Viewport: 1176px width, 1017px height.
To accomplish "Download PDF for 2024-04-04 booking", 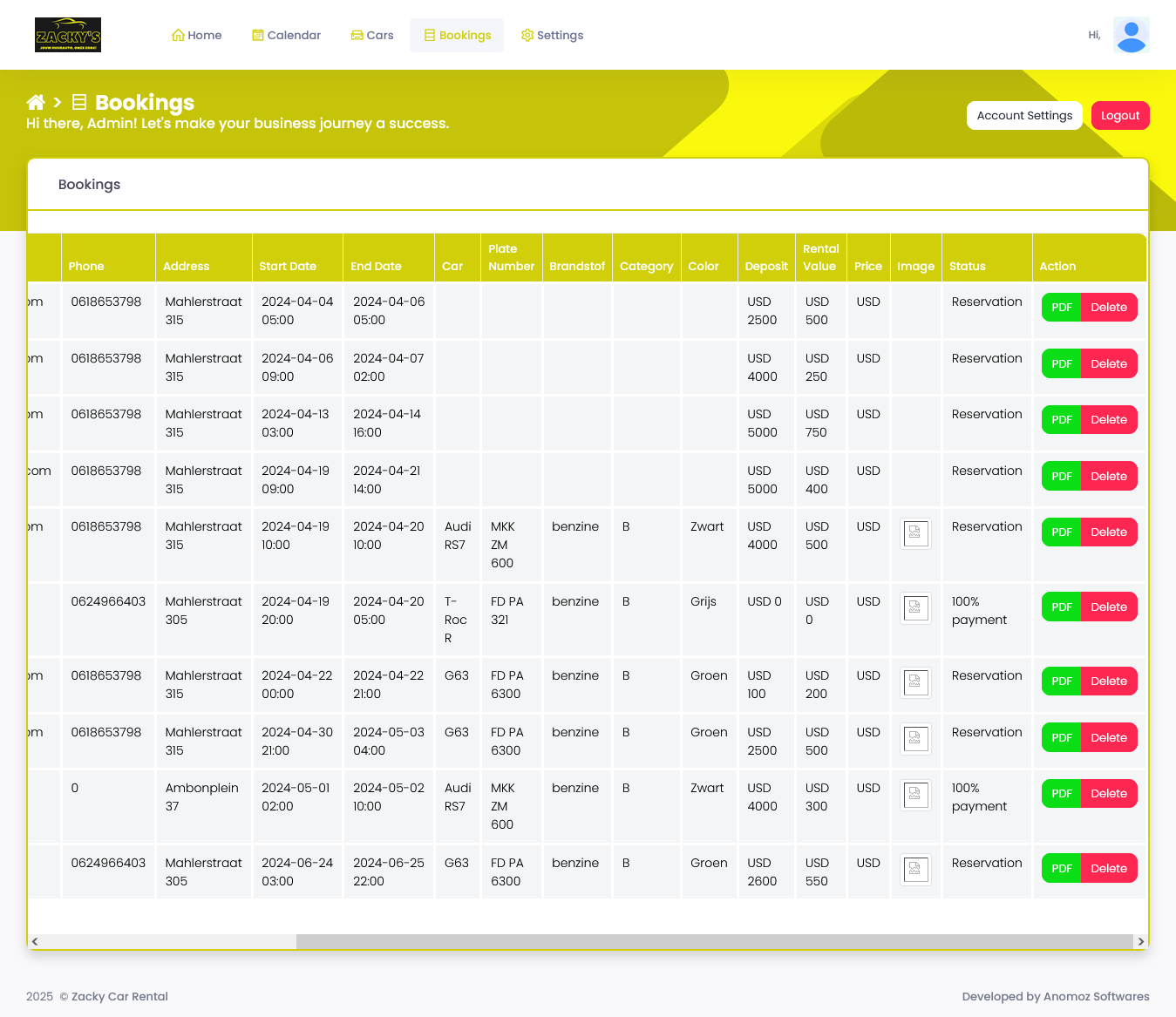I will click(1061, 308).
